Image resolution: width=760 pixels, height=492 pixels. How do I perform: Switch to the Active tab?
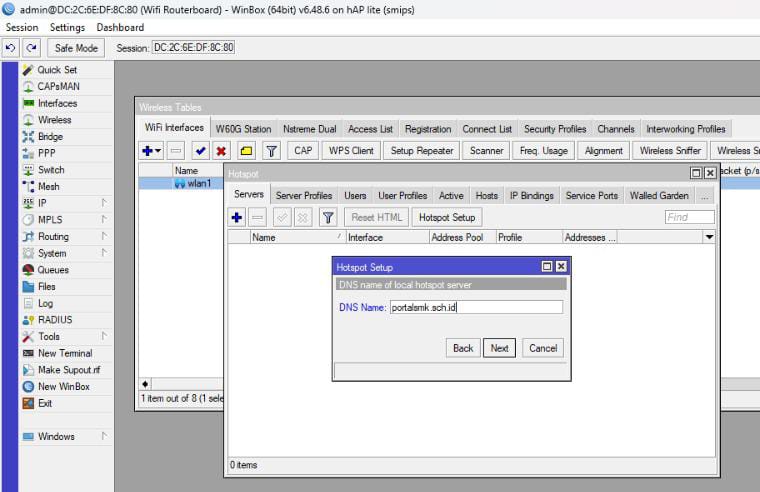pyautogui.click(x=451, y=196)
